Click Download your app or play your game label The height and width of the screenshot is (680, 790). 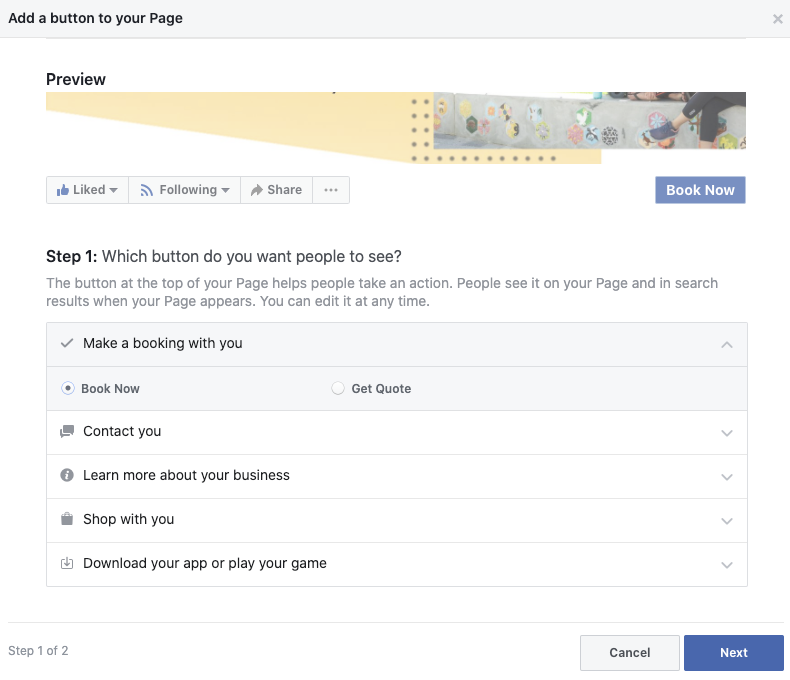pos(205,563)
